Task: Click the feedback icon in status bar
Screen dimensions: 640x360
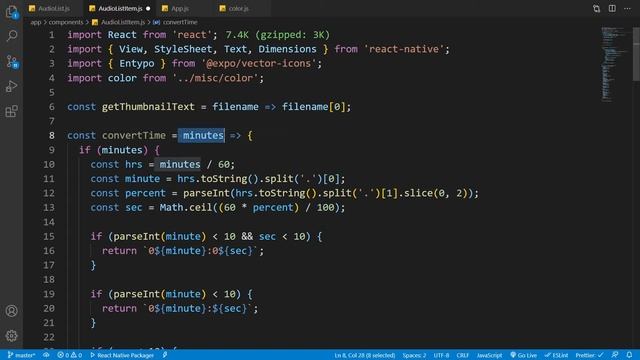Action: pyautogui.click(x=615, y=355)
